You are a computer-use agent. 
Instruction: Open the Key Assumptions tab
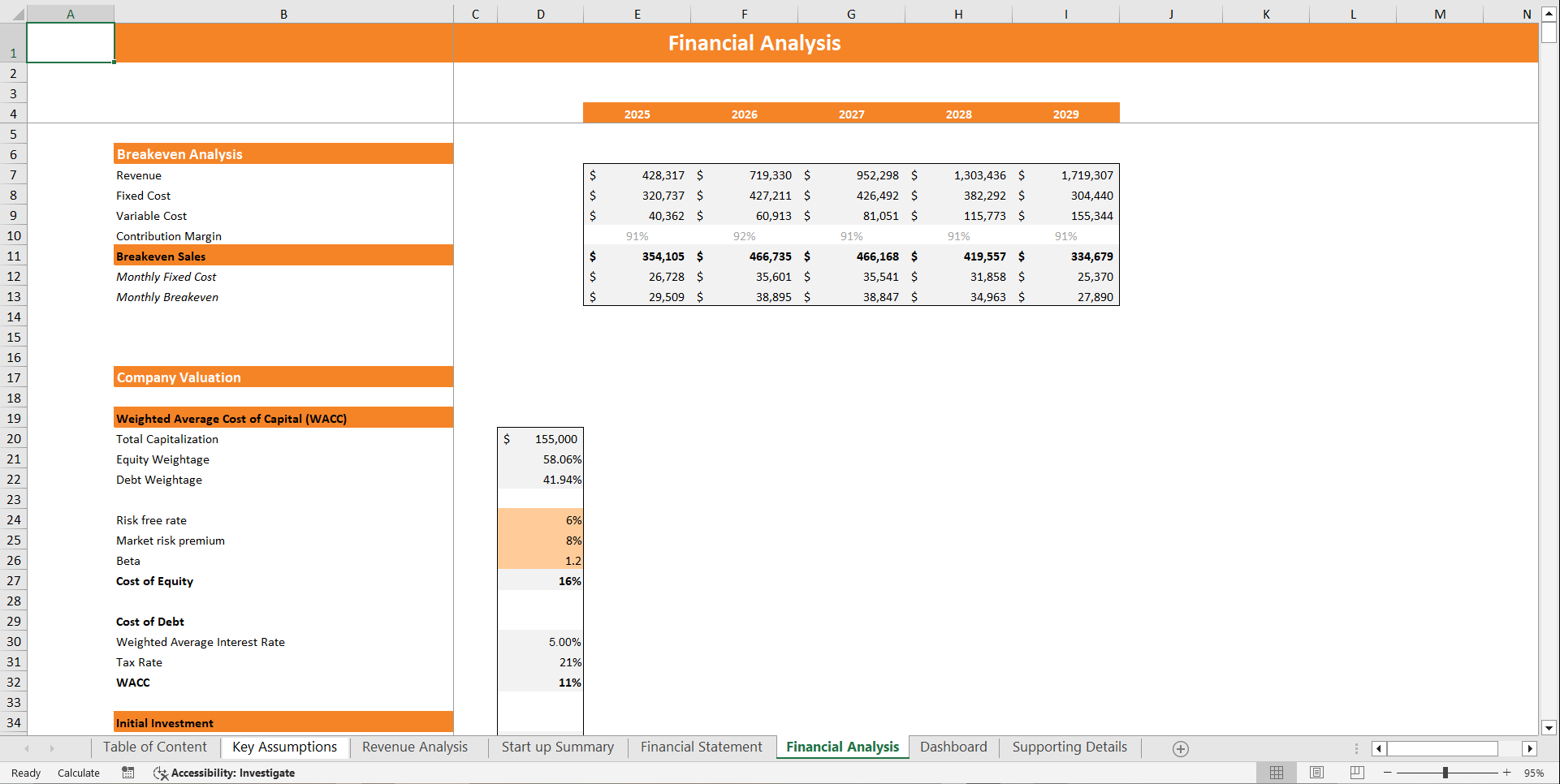pyautogui.click(x=285, y=747)
